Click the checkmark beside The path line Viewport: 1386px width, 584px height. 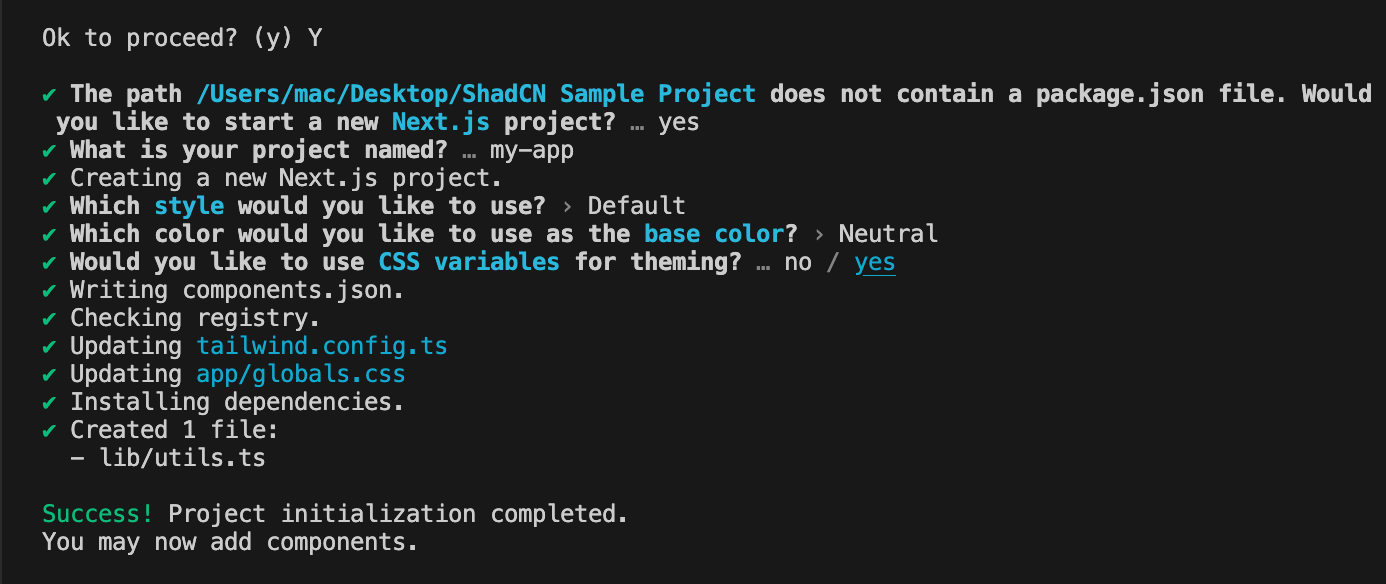point(49,94)
